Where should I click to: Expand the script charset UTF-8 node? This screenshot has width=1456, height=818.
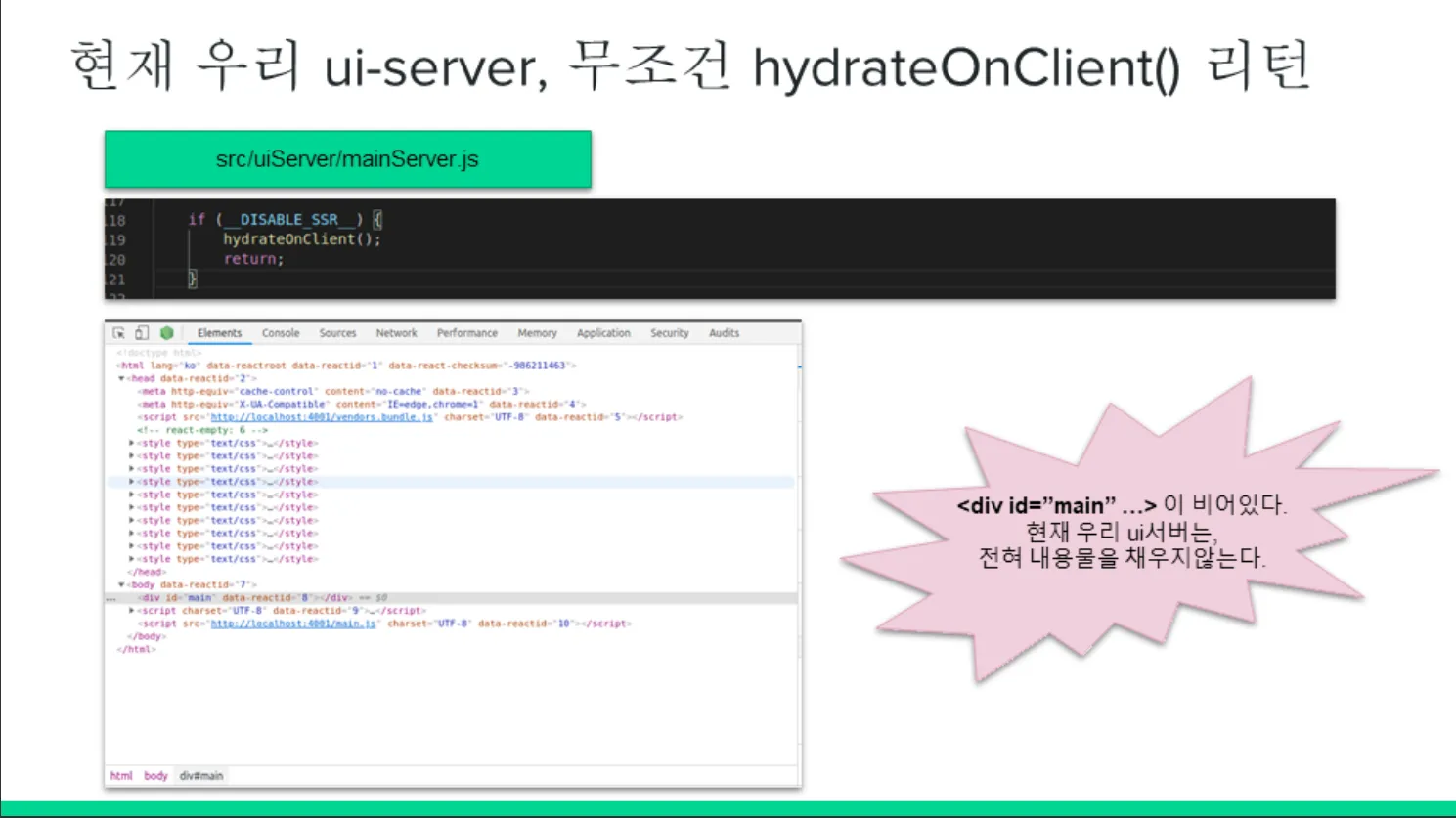point(132,611)
